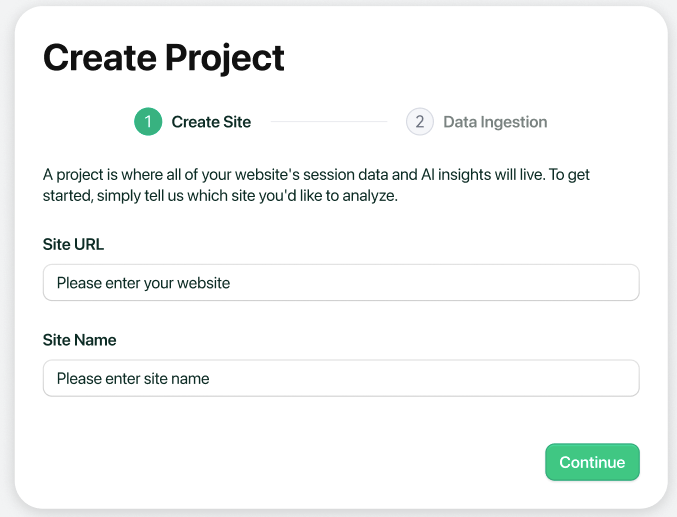Click the right end of Site Name box
The width and height of the screenshot is (677, 517).
click(x=620, y=378)
